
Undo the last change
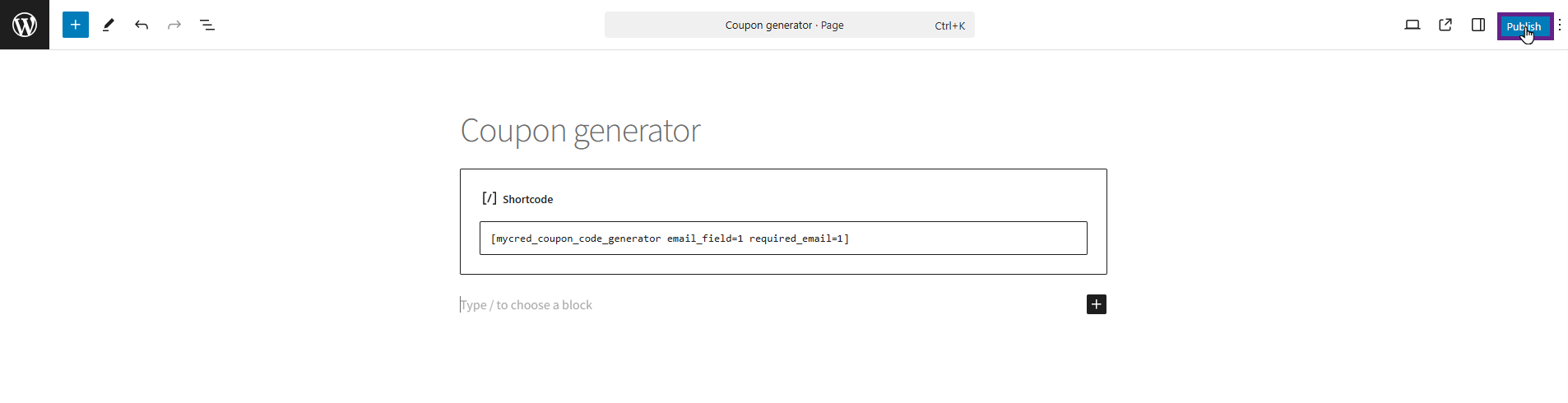141,25
